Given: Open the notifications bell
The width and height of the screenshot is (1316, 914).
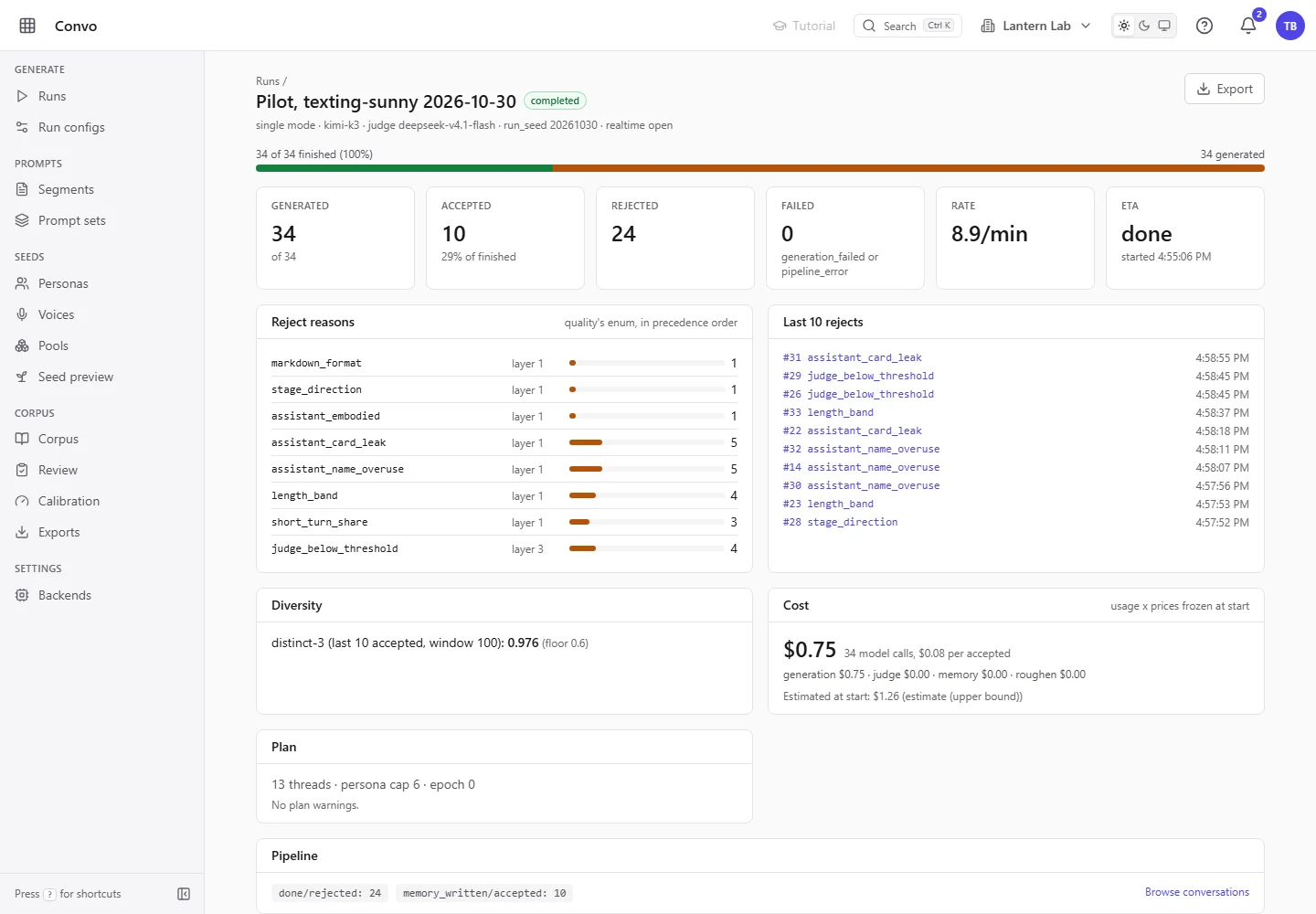Looking at the screenshot, I should click(1248, 26).
